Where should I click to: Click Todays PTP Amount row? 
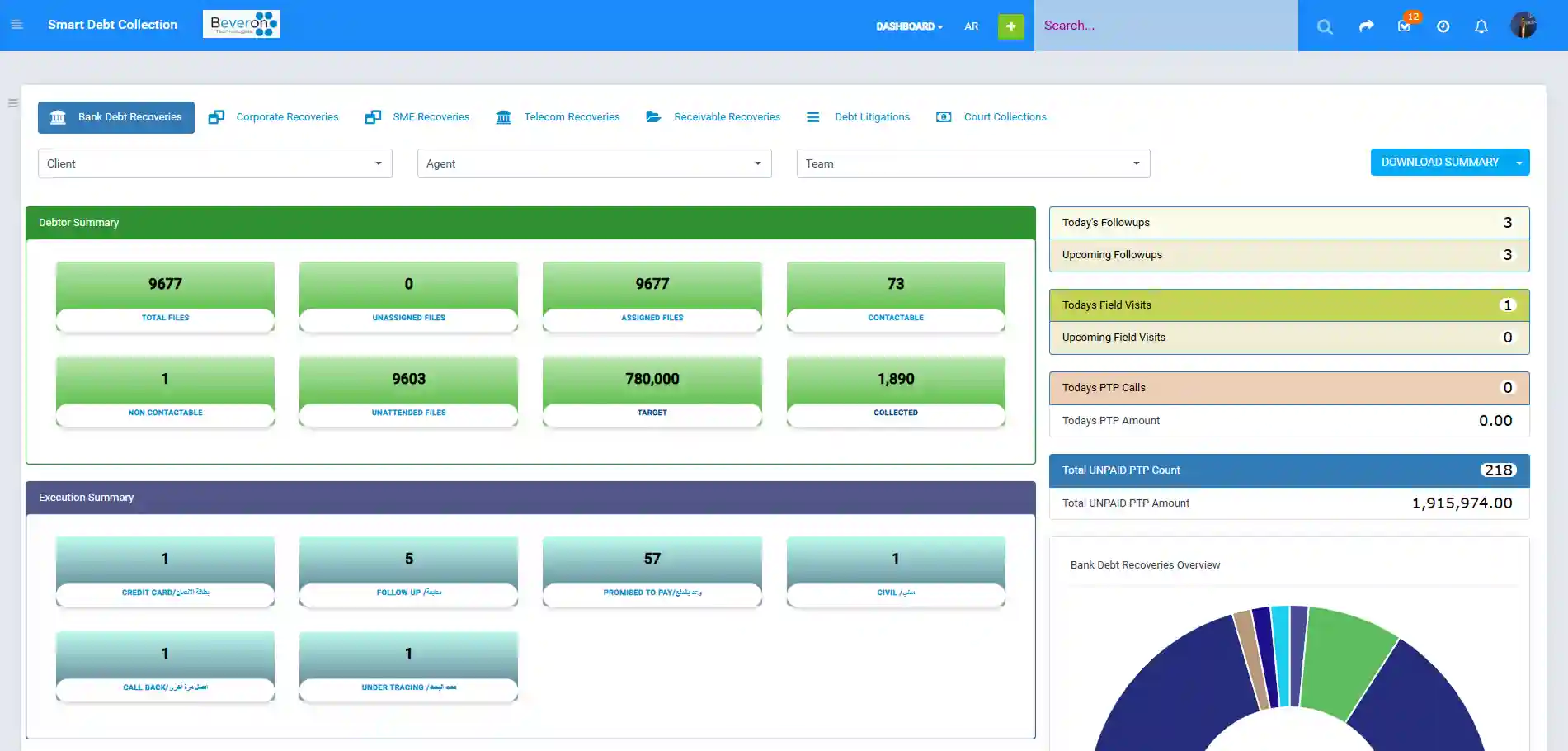pyautogui.click(x=1289, y=421)
